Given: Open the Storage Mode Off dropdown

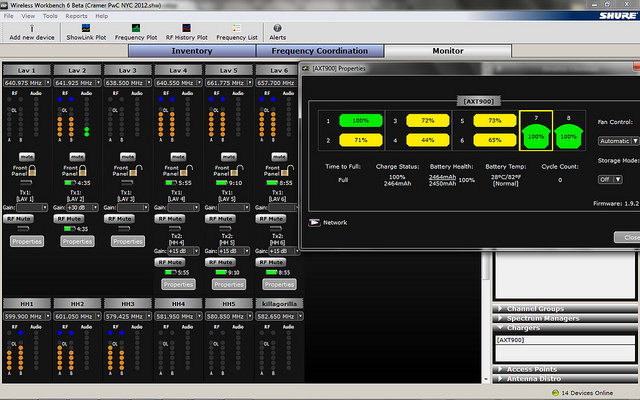Looking at the screenshot, I should 610,179.
